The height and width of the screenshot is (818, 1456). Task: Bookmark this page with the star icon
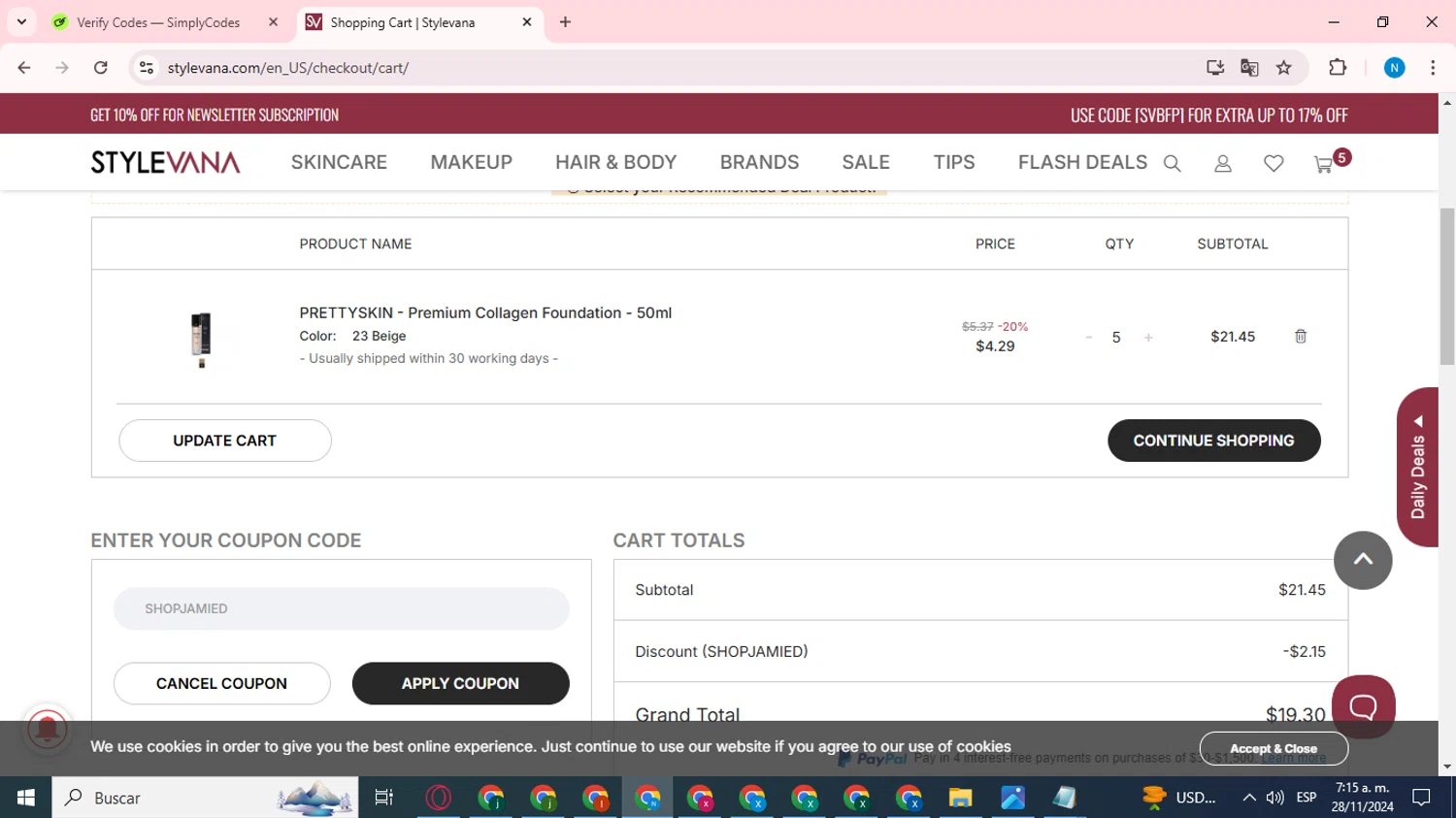click(x=1284, y=68)
